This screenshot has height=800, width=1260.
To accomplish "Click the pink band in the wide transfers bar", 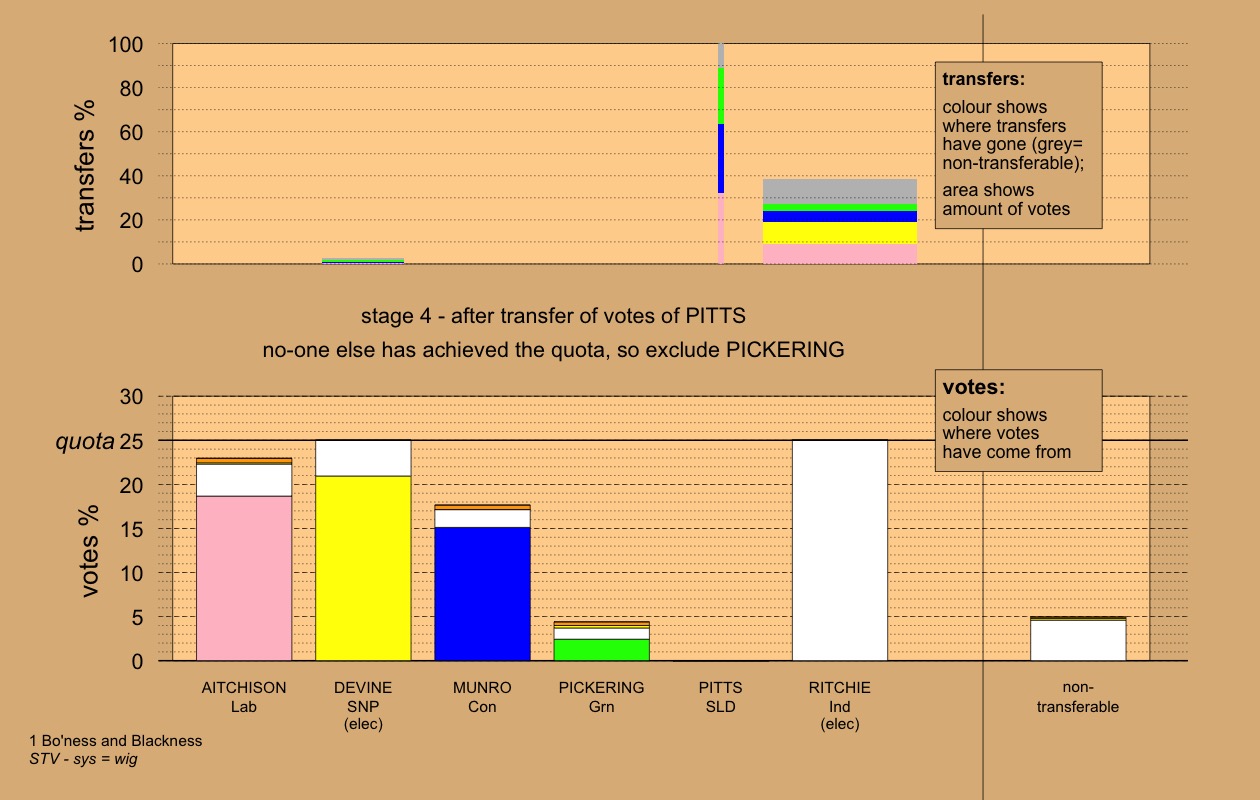I will coord(839,254).
